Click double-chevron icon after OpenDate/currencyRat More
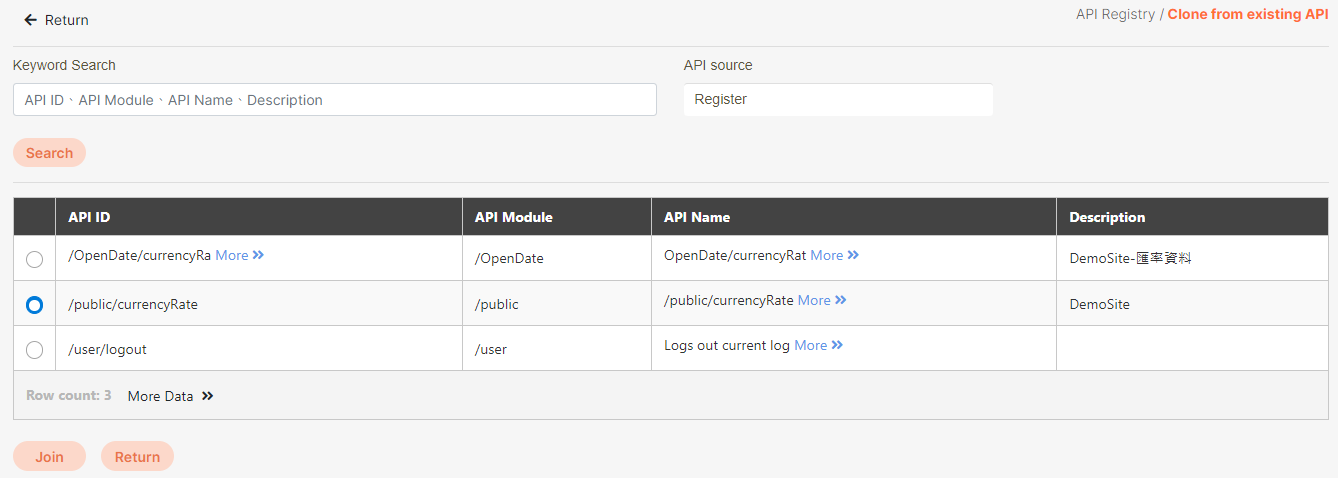Image resolution: width=1338 pixels, height=478 pixels. click(853, 255)
